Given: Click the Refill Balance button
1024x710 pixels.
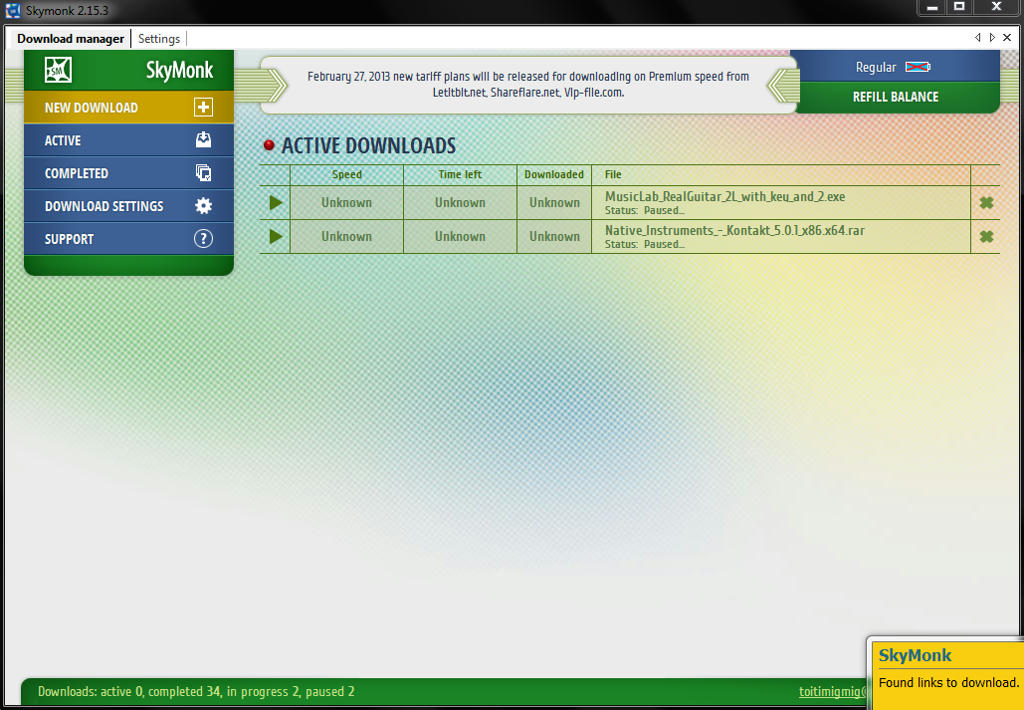Looking at the screenshot, I should (895, 97).
